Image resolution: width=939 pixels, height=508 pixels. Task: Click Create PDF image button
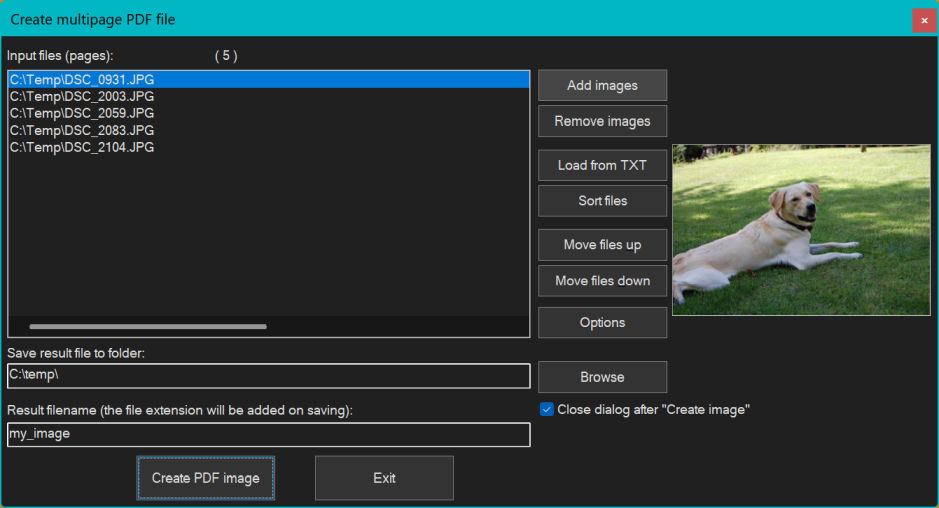205,478
